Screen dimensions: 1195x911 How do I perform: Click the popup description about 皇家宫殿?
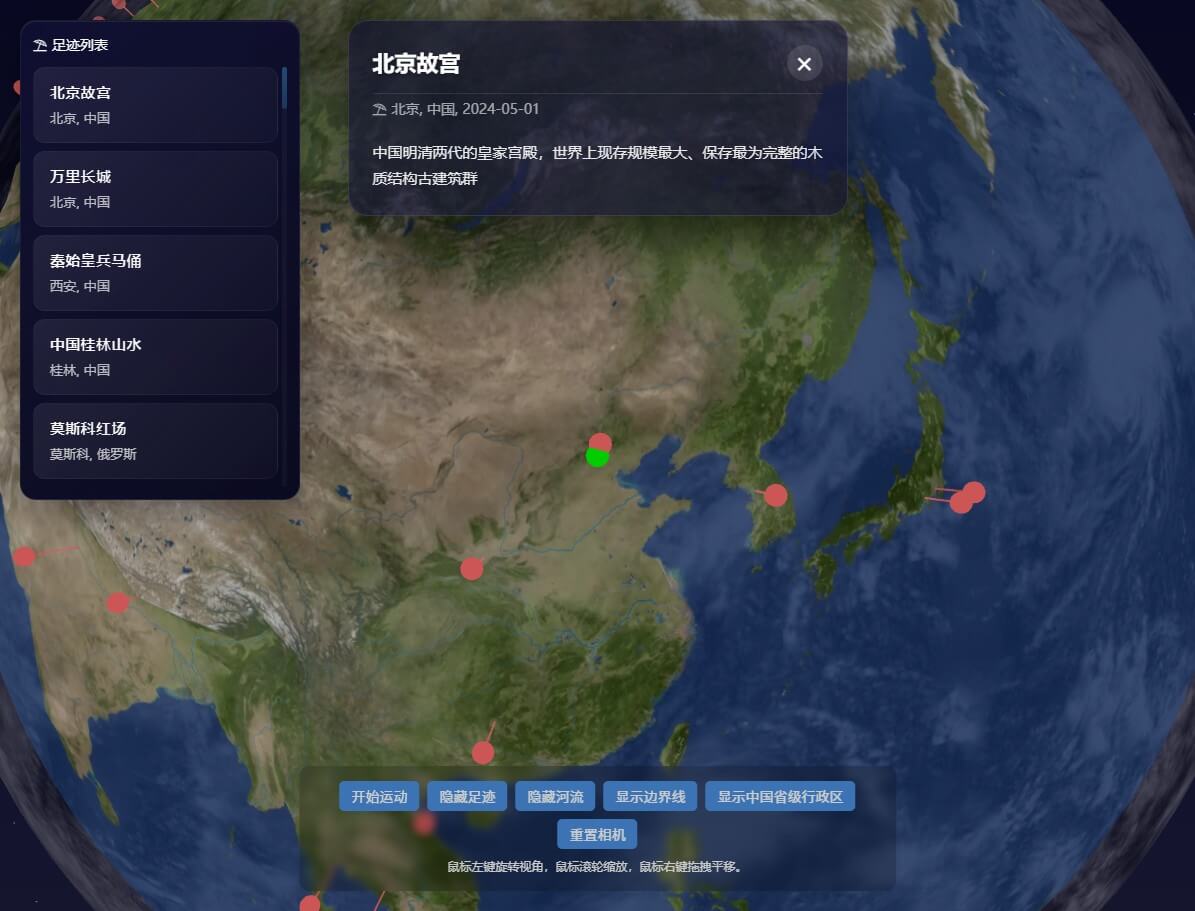(597, 165)
